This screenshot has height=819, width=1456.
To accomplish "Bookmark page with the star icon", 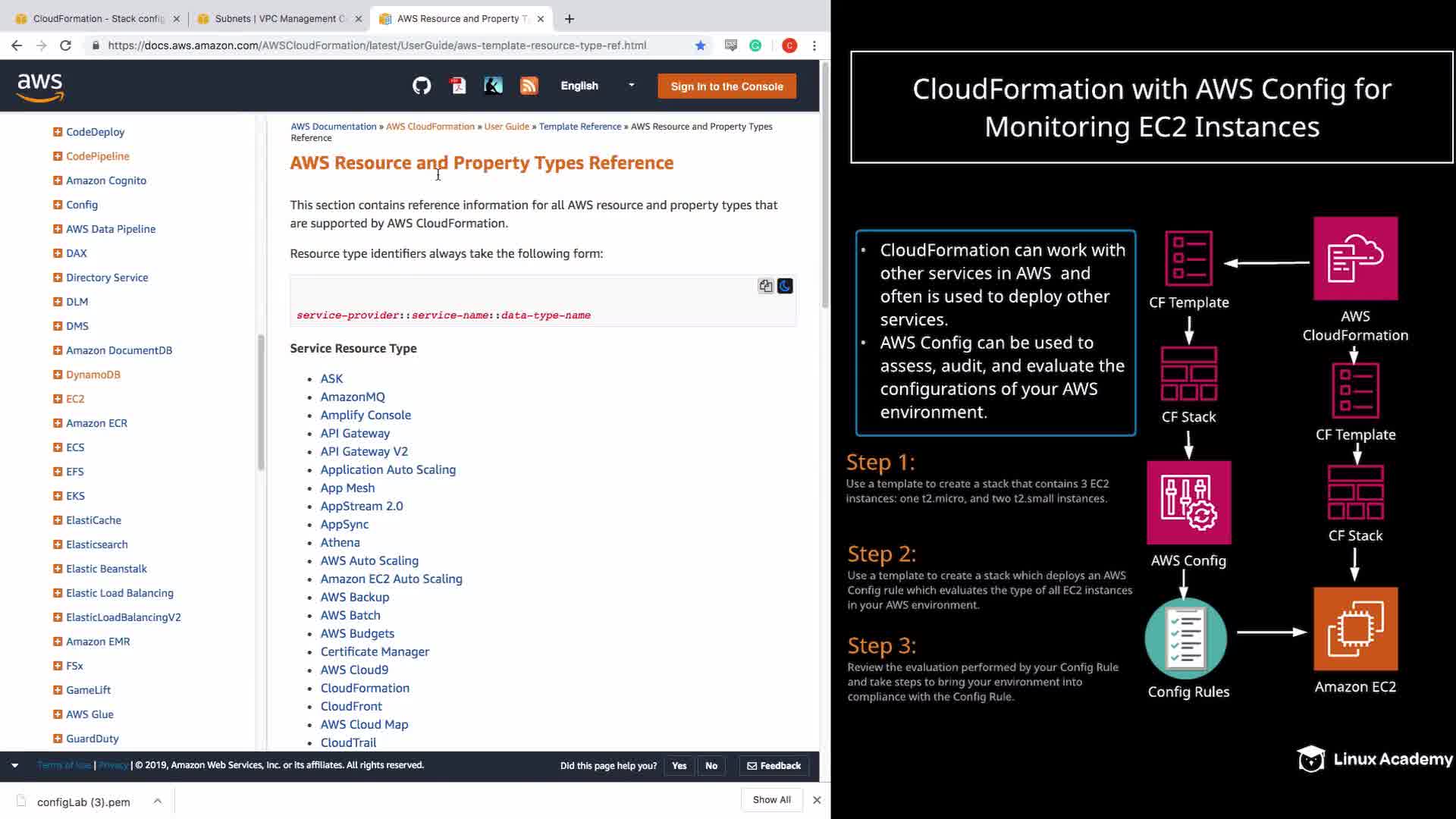I will click(700, 45).
